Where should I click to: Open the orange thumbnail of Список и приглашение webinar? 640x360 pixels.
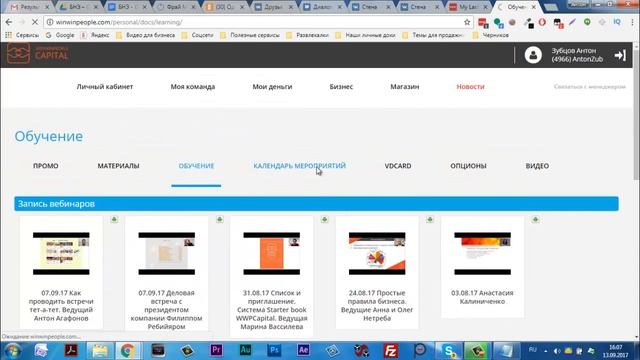pyautogui.click(x=271, y=253)
